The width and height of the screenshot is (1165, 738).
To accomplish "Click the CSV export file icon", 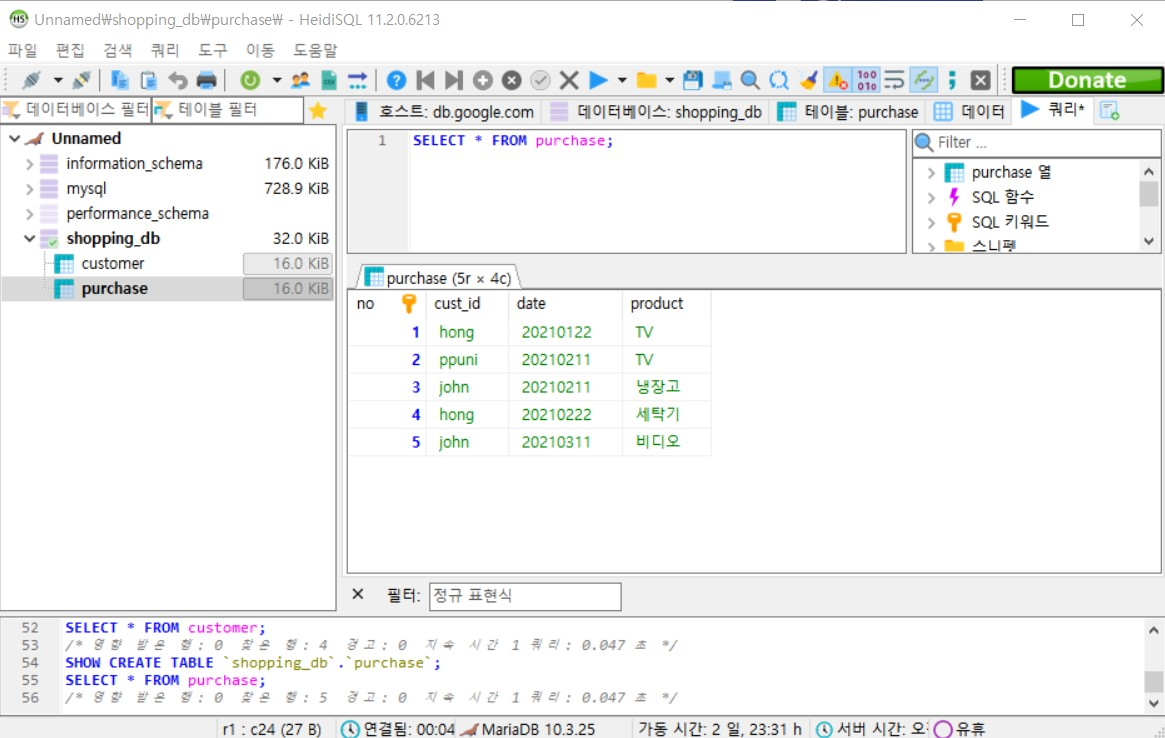I will 329,80.
